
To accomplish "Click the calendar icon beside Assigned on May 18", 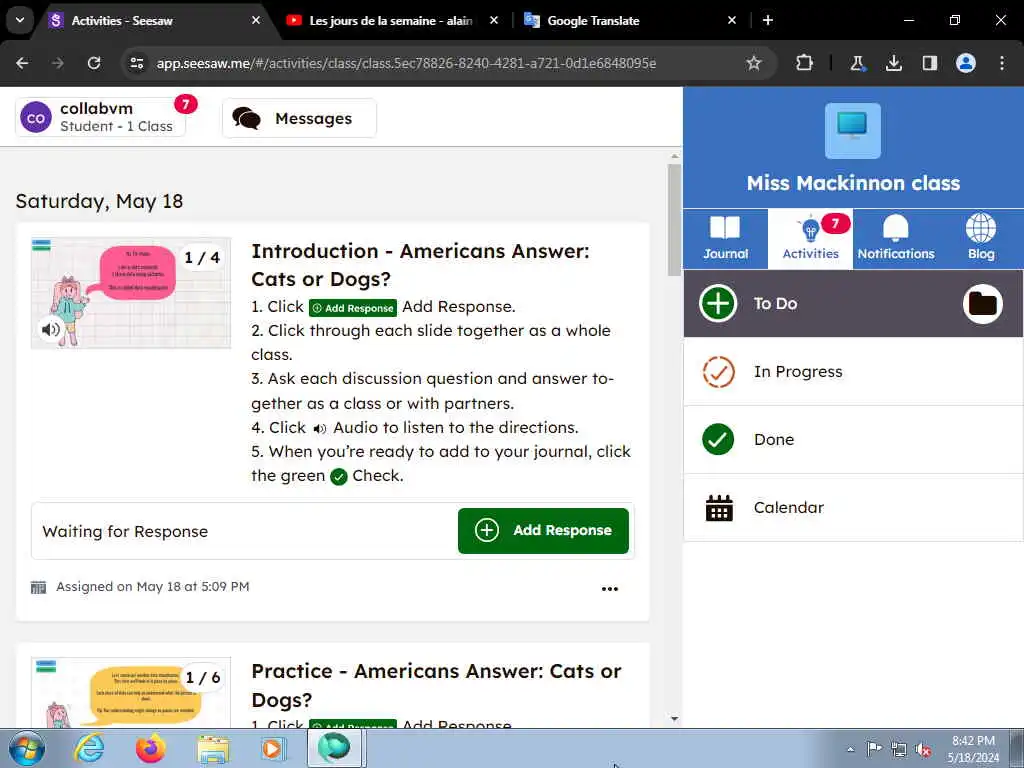I will (x=39, y=587).
